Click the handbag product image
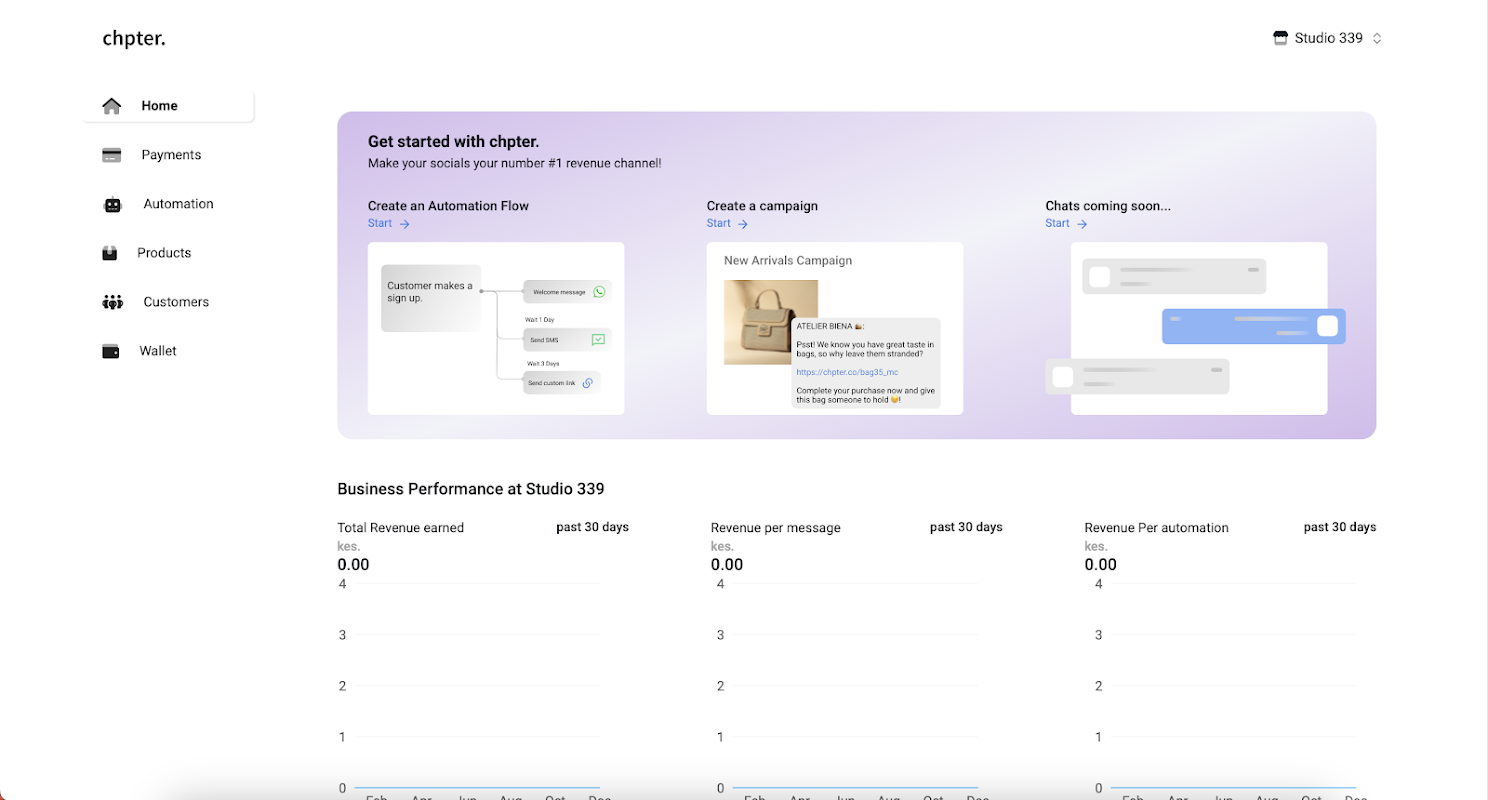Image resolution: width=1488 pixels, height=800 pixels. (x=771, y=322)
